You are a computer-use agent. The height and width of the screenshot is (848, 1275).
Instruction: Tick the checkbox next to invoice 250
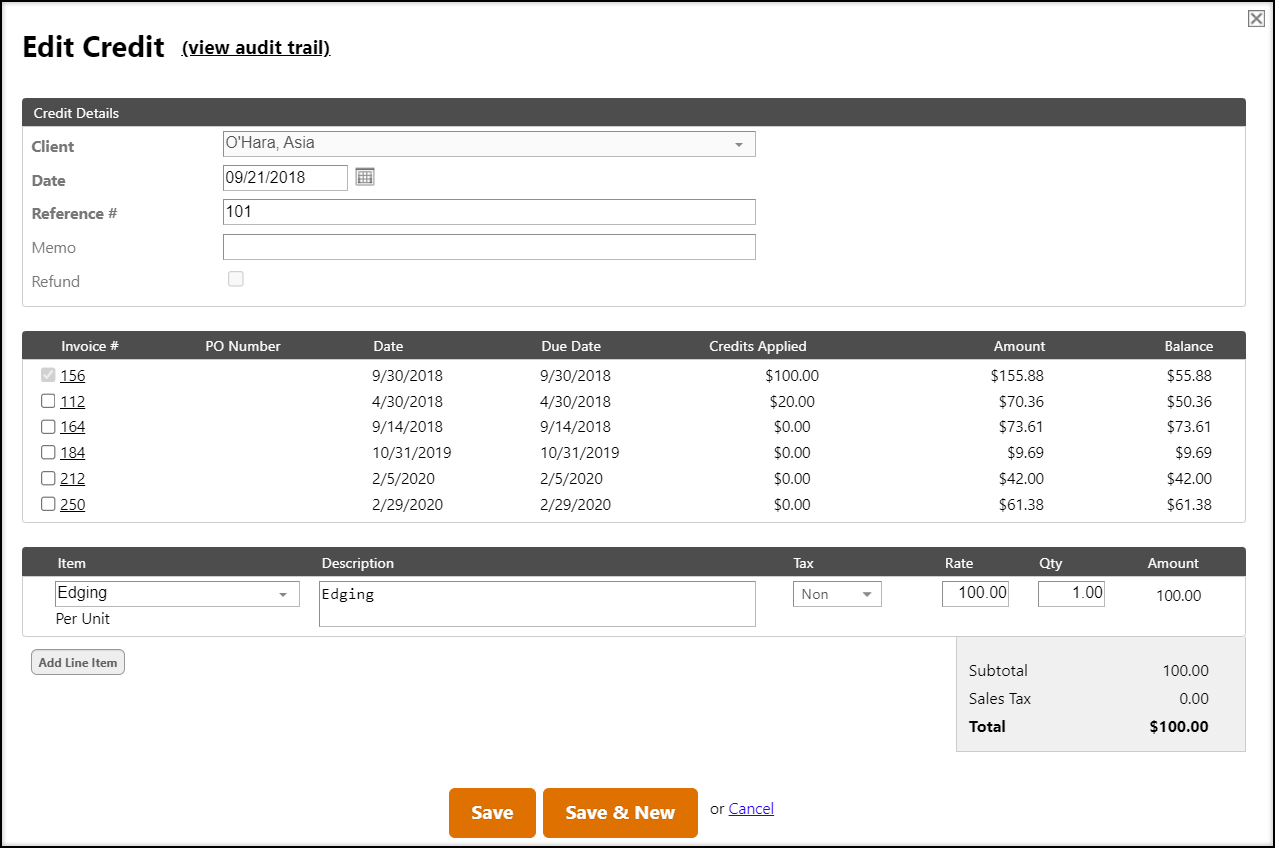point(48,504)
